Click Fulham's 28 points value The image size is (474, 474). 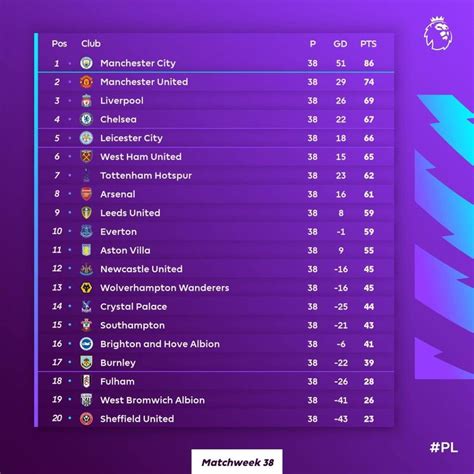(369, 381)
